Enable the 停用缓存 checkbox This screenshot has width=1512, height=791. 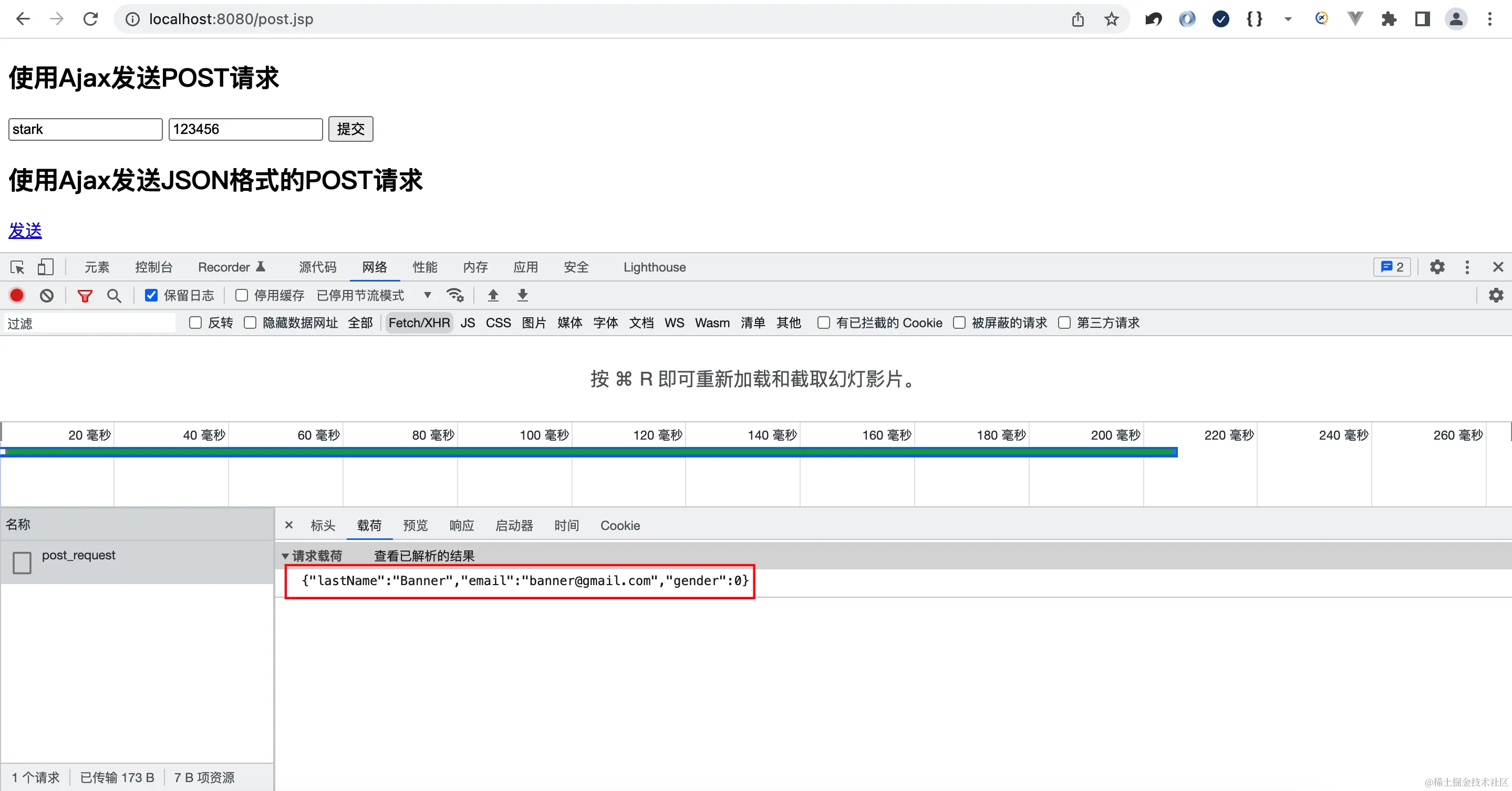241,295
